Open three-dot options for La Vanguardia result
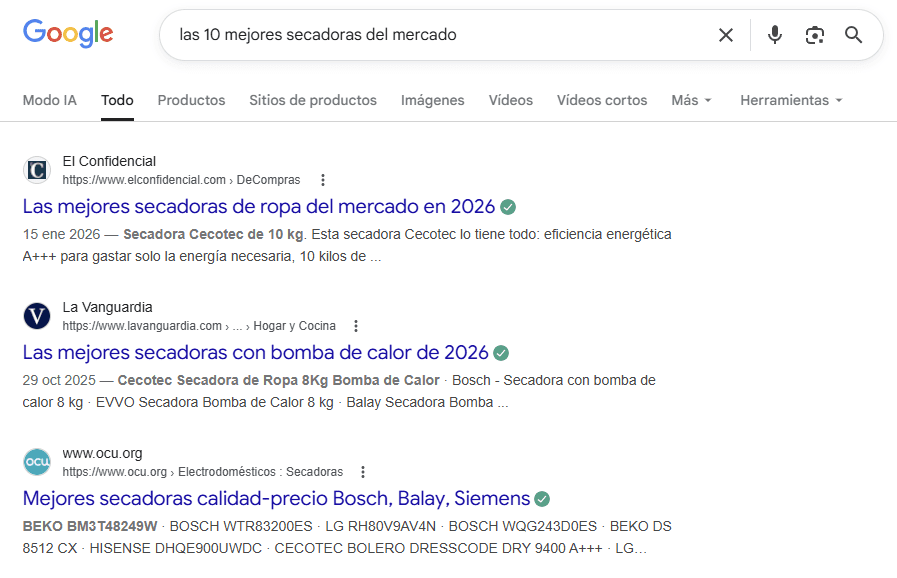This screenshot has width=897, height=578. [356, 325]
